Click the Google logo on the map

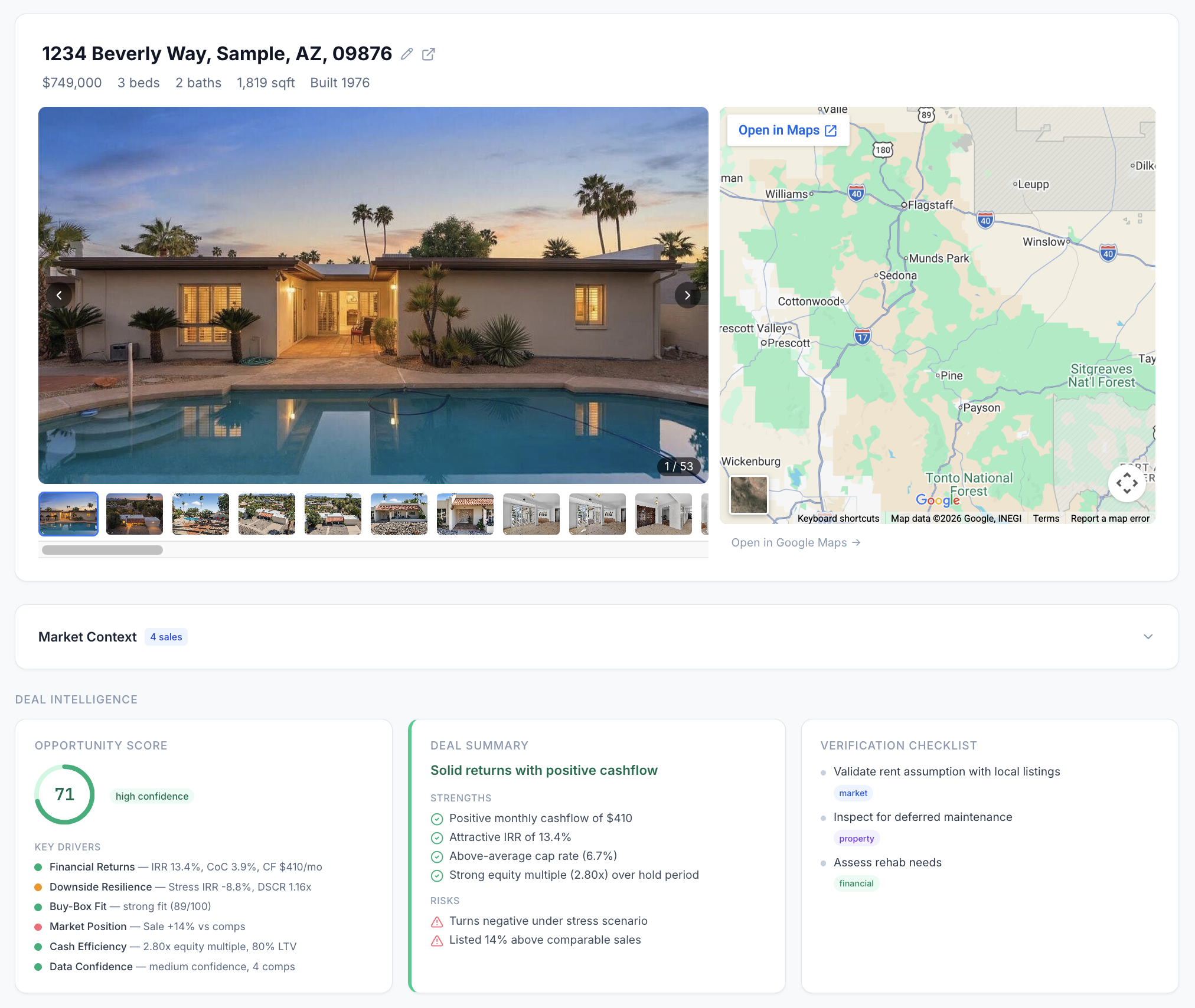(938, 500)
